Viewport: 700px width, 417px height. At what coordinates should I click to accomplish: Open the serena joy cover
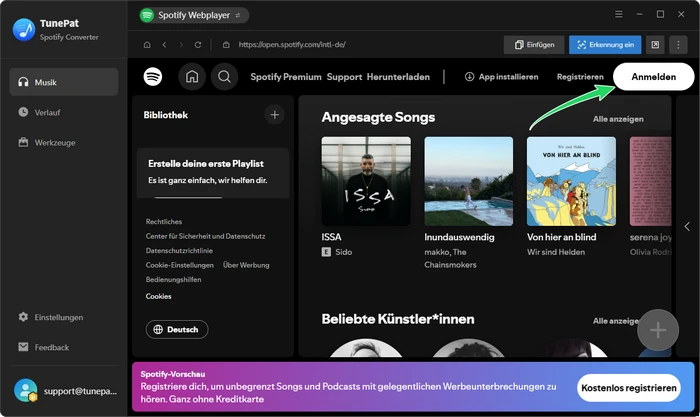click(650, 181)
